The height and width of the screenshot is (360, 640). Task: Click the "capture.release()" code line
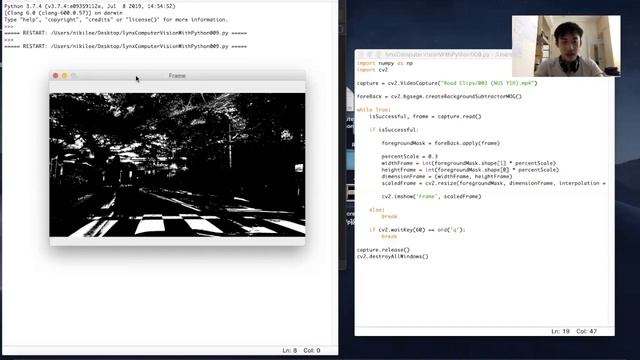tap(383, 250)
